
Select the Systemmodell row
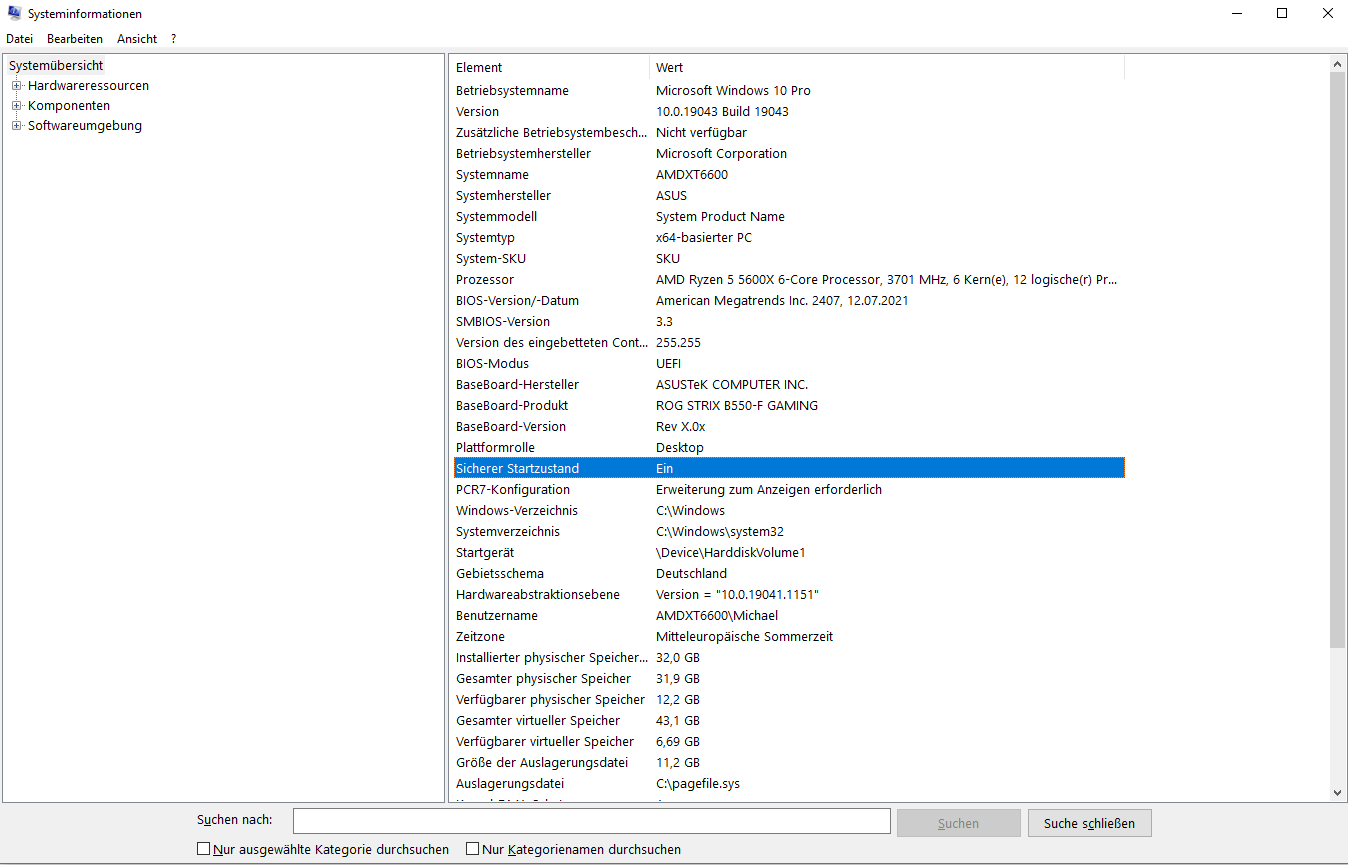click(x=789, y=216)
